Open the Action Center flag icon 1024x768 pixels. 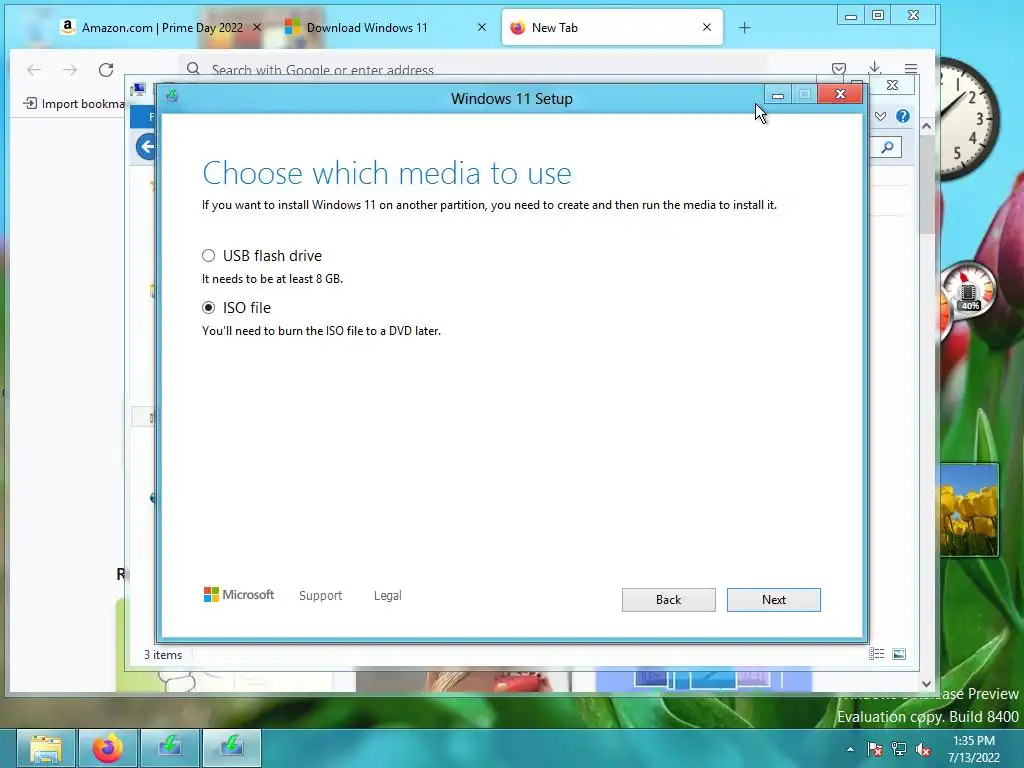[x=874, y=749]
